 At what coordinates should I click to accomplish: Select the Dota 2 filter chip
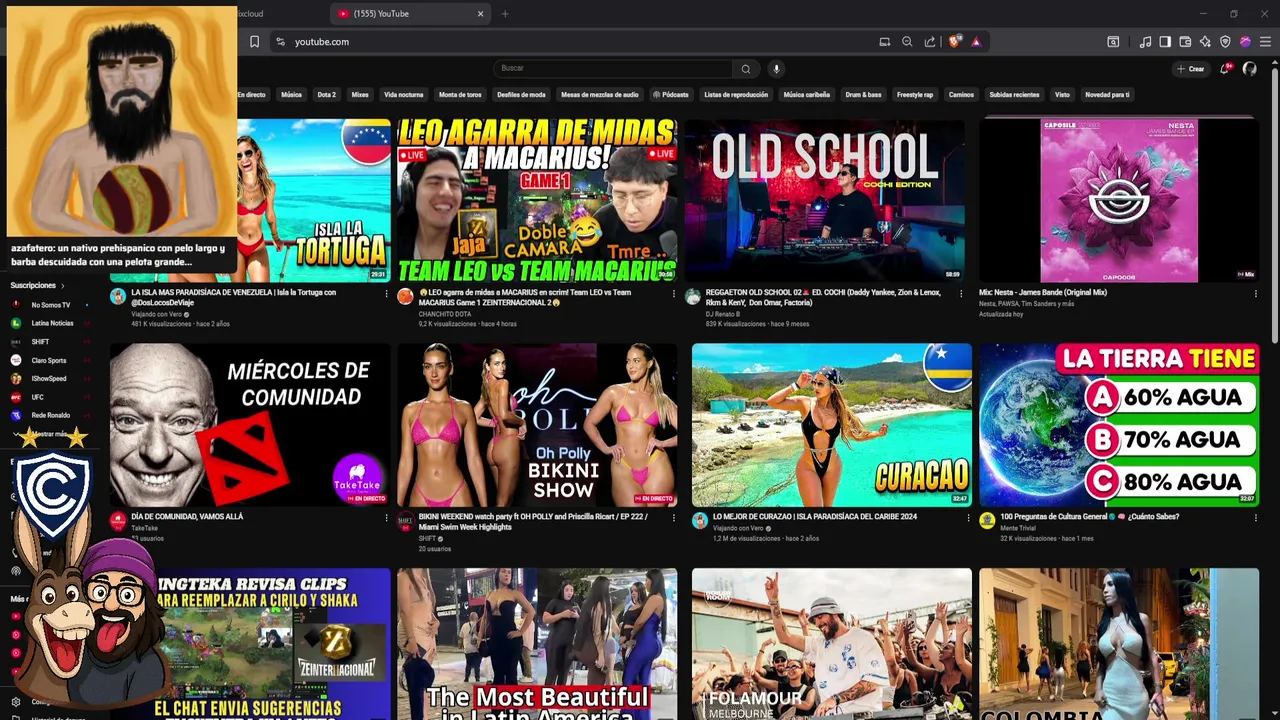tap(326, 95)
